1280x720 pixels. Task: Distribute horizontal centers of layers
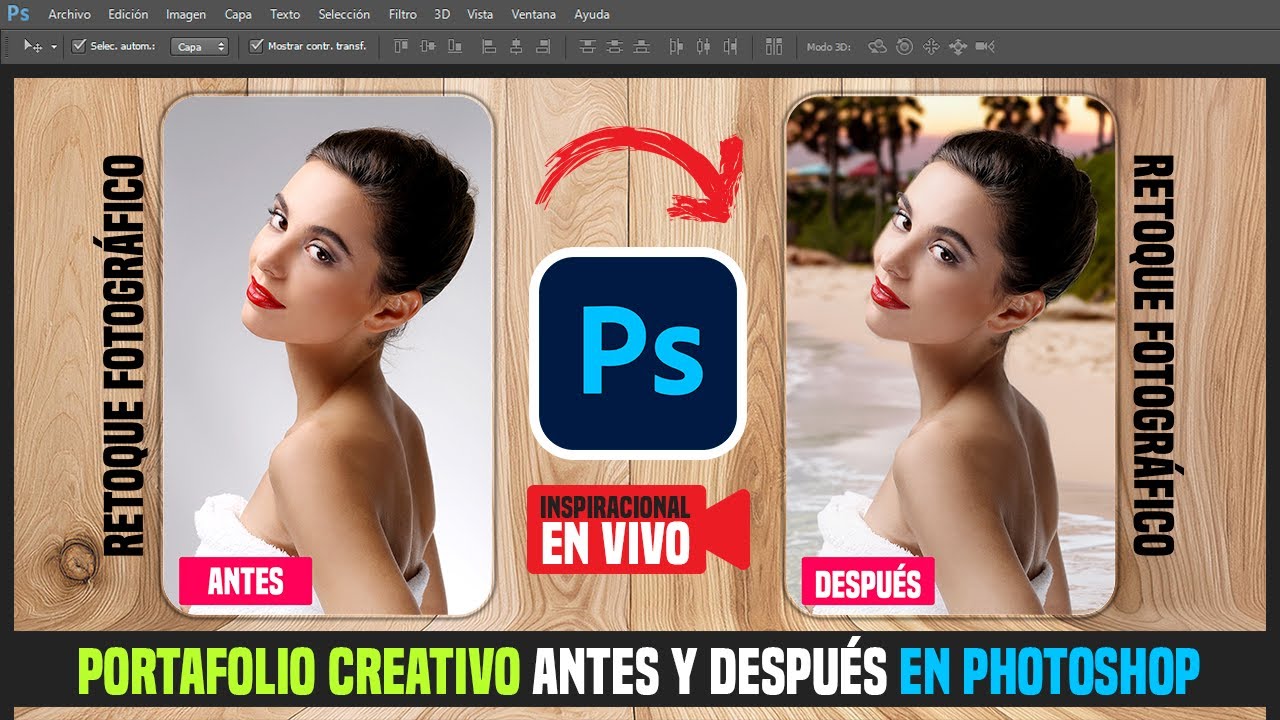pos(703,46)
